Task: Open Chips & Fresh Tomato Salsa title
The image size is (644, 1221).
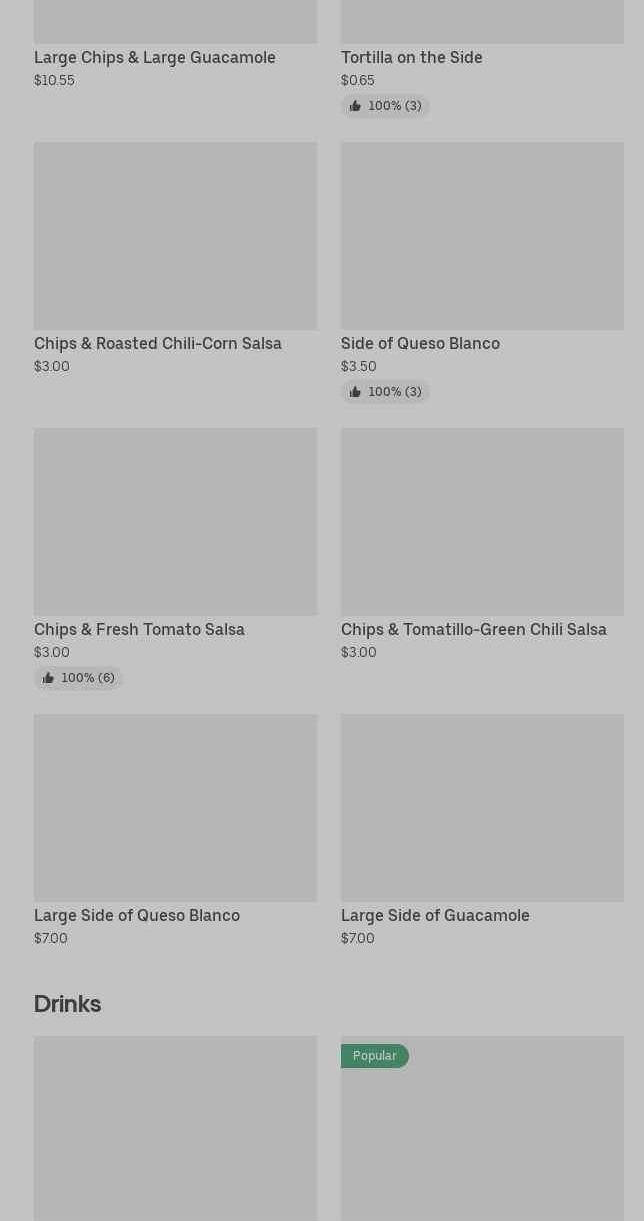Action: click(x=139, y=630)
